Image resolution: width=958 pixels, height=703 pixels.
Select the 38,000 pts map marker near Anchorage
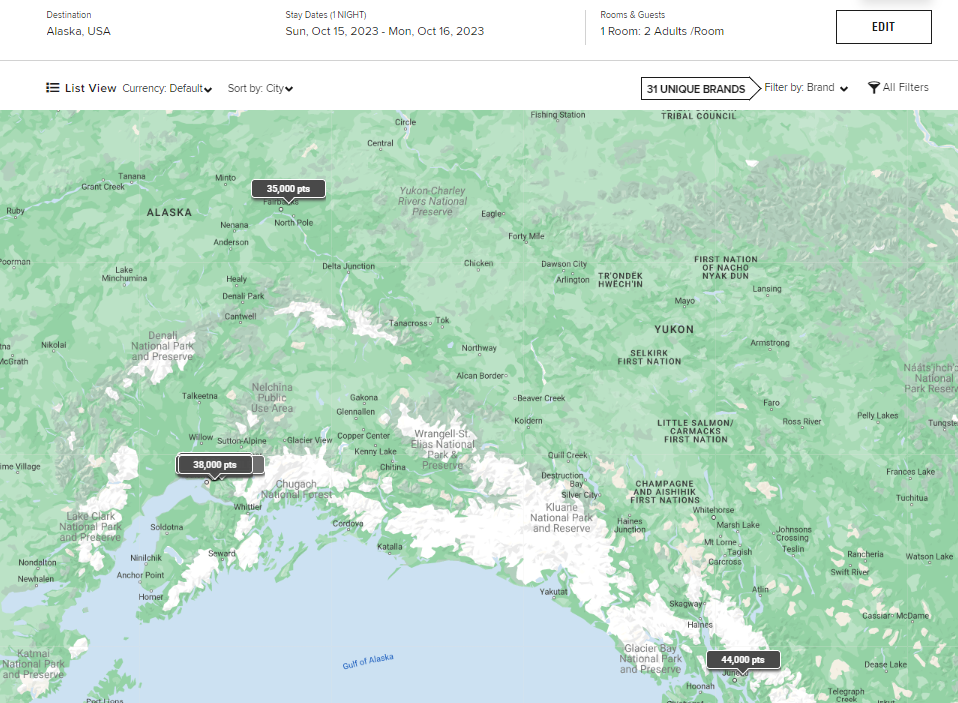[x=215, y=465]
